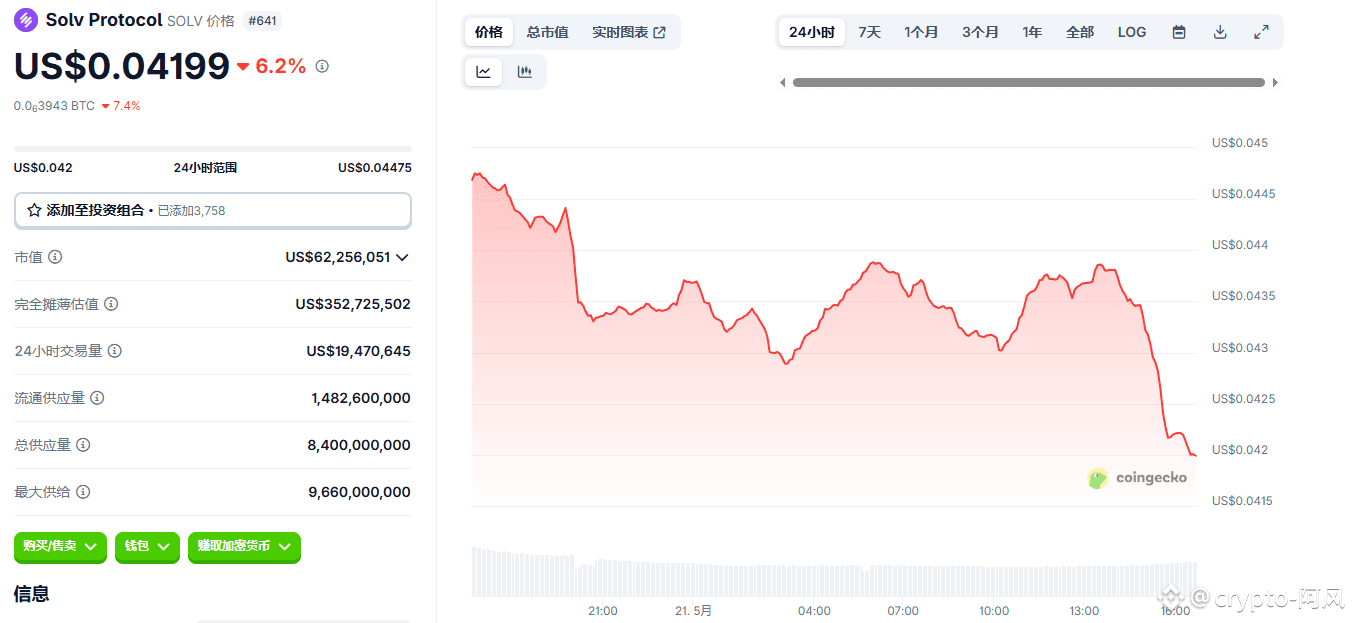Viewport: 1353px width, 623px height.
Task: Select the 总市值 chart tab
Action: pyautogui.click(x=548, y=32)
